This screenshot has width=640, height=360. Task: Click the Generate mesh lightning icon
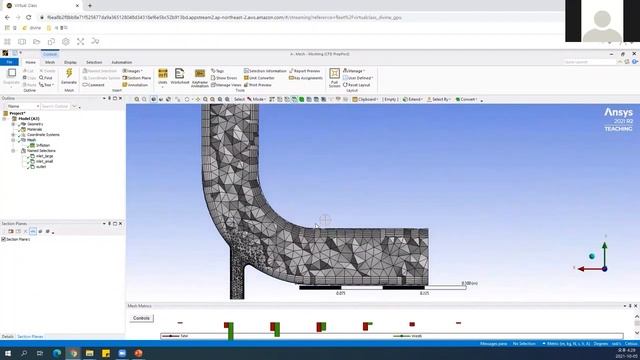pos(69,74)
